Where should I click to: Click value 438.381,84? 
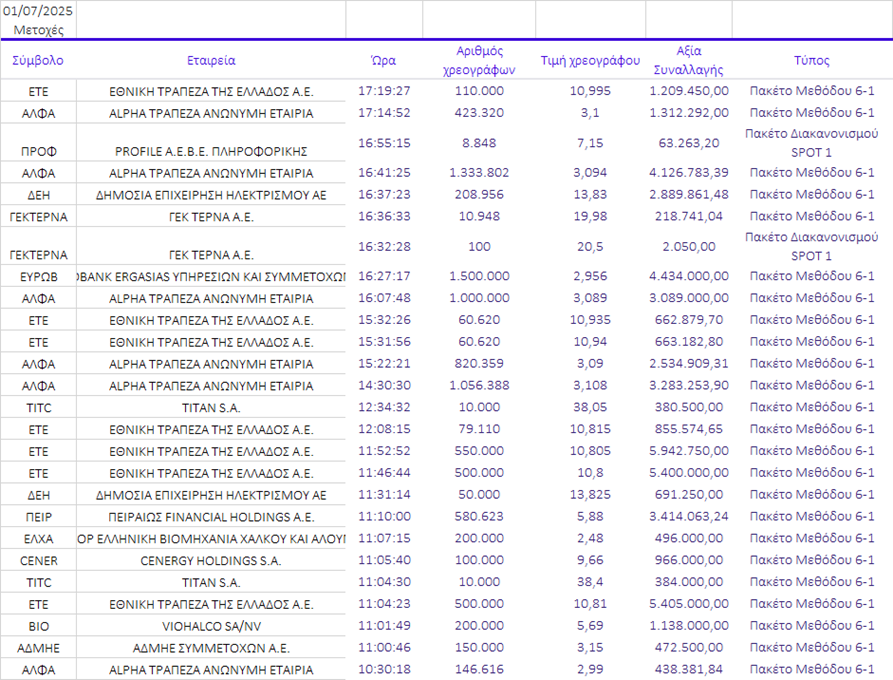[689, 669]
